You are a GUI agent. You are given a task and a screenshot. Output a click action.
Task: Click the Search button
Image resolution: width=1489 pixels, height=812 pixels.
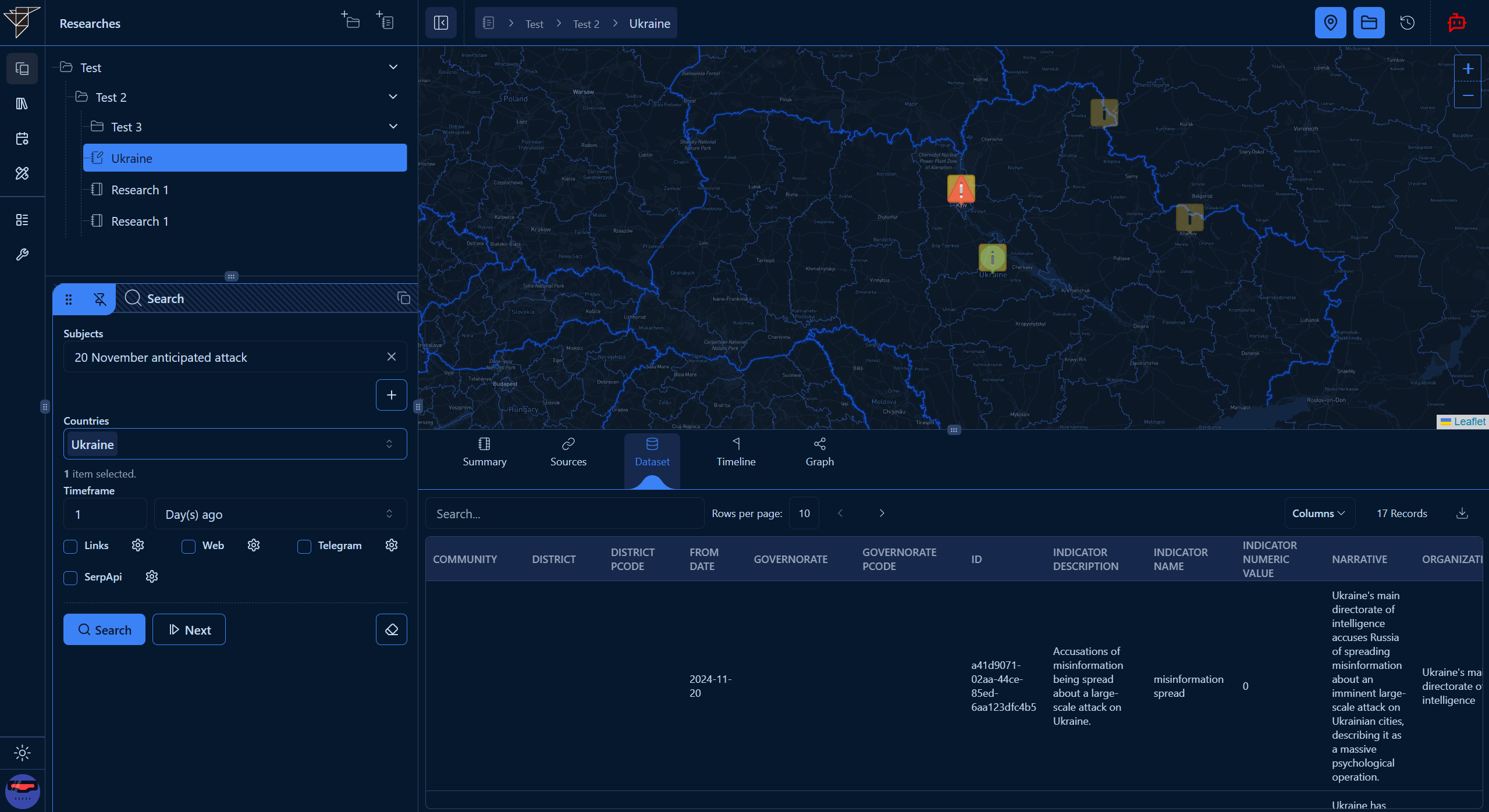[104, 629]
